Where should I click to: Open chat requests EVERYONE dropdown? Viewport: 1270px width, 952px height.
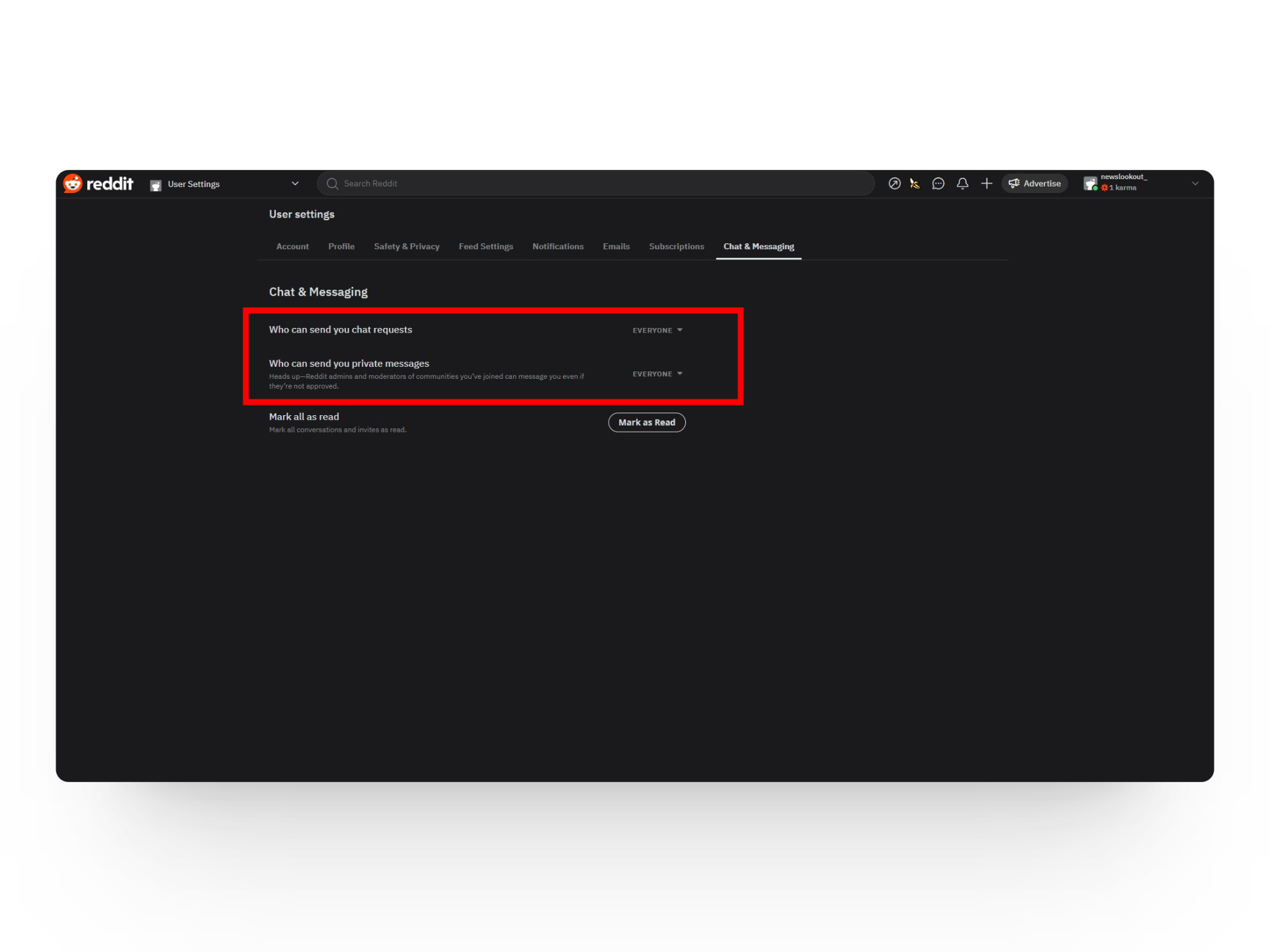coord(657,330)
